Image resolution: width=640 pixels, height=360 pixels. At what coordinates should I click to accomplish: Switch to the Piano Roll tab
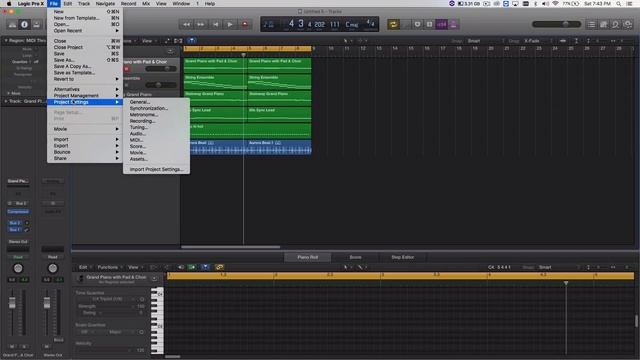308,257
